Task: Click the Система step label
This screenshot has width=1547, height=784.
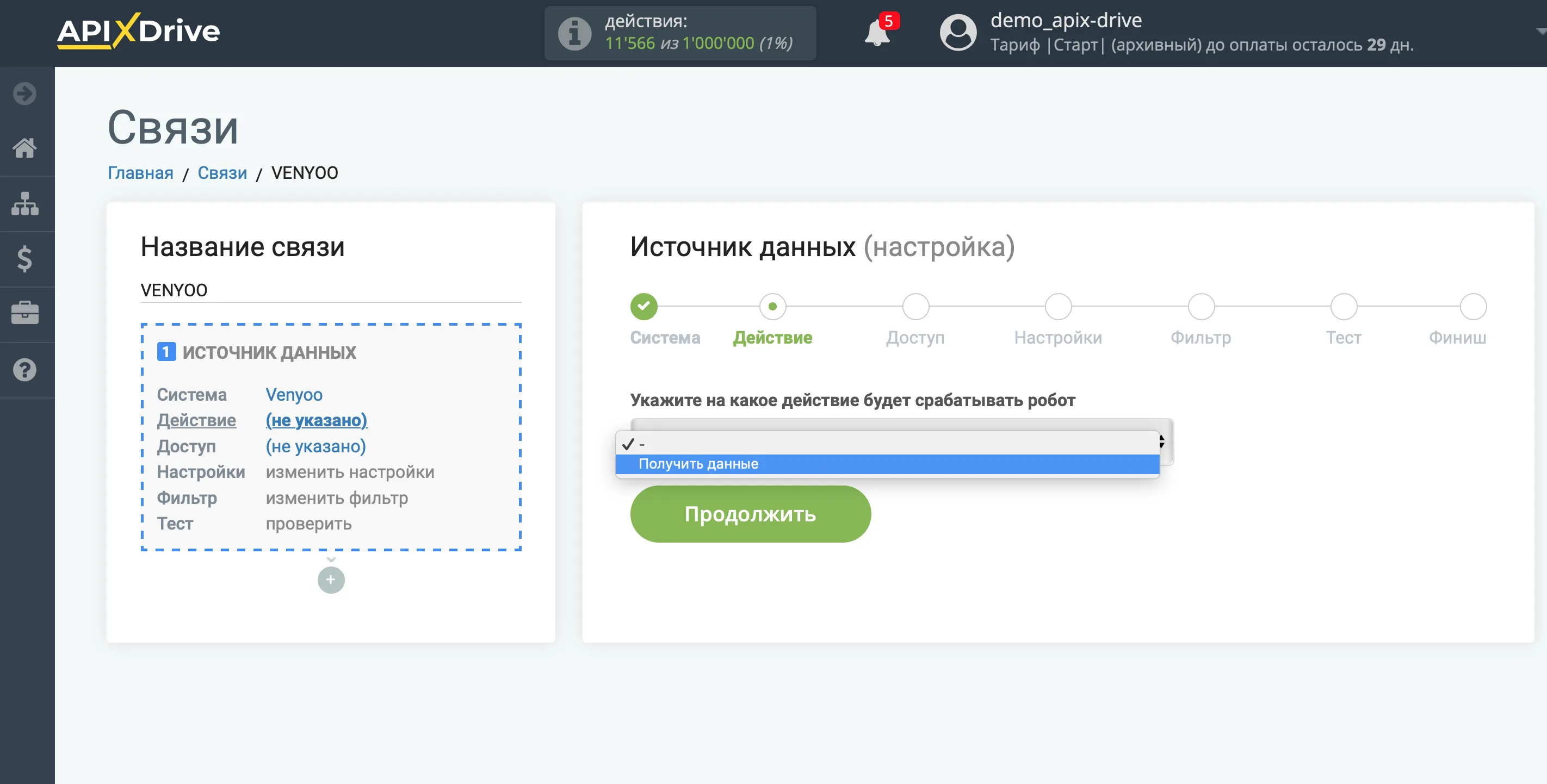Action: click(665, 338)
